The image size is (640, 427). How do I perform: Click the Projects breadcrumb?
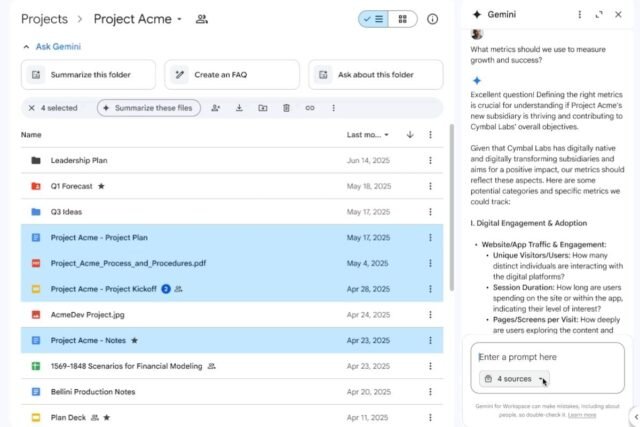coord(44,19)
